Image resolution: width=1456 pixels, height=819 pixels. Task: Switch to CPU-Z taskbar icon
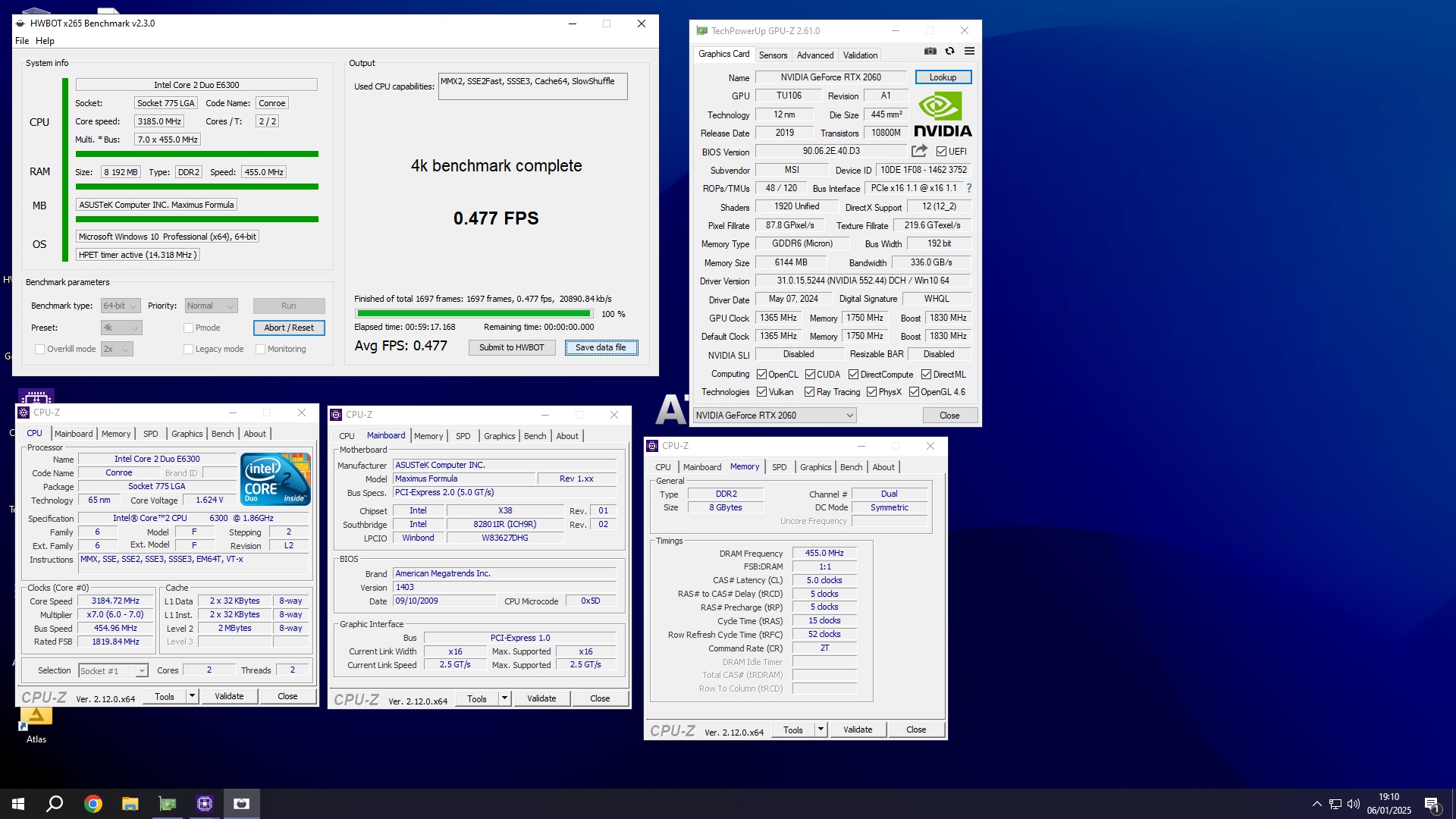tap(204, 804)
